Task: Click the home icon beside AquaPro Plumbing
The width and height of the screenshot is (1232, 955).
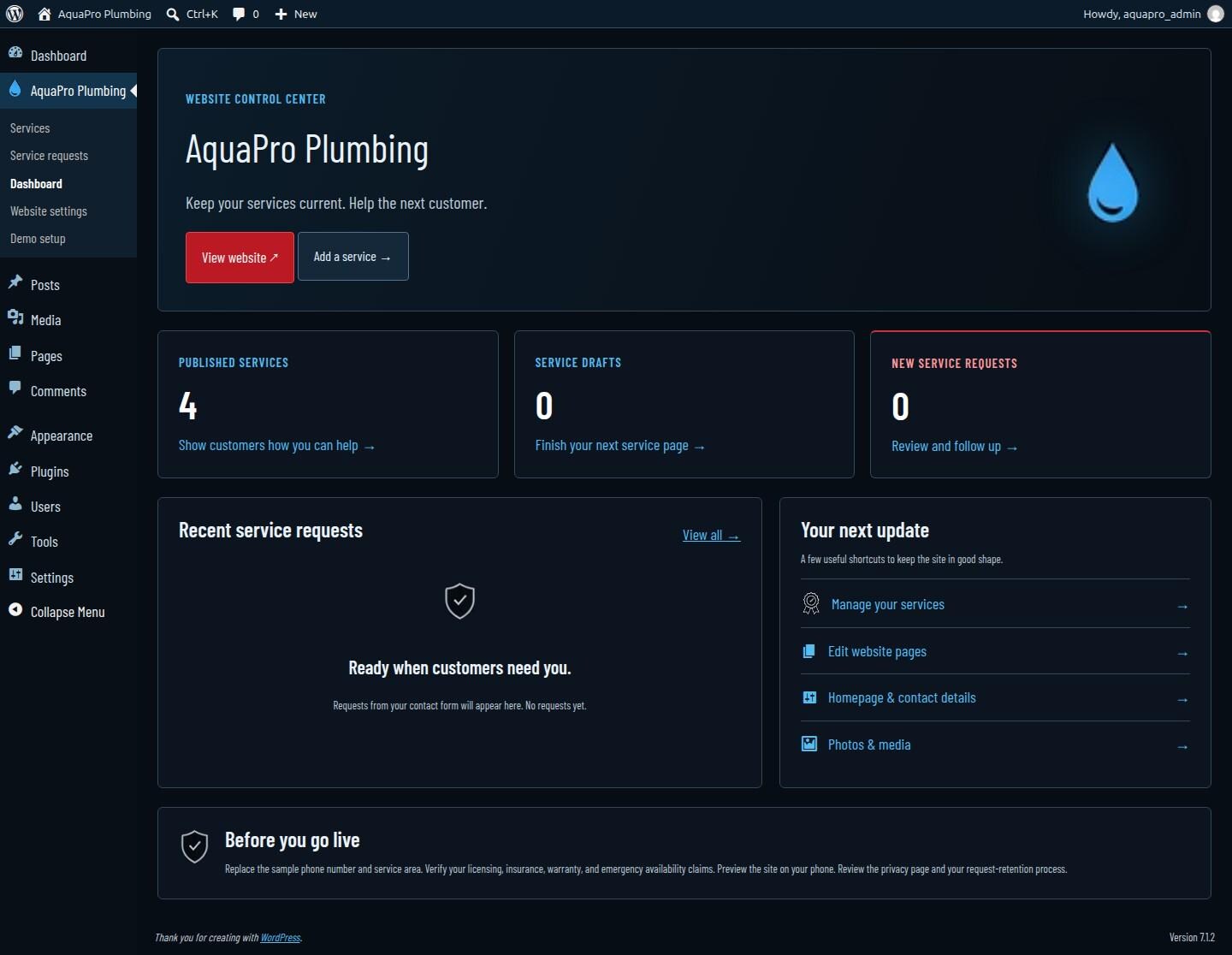Action: coord(44,14)
